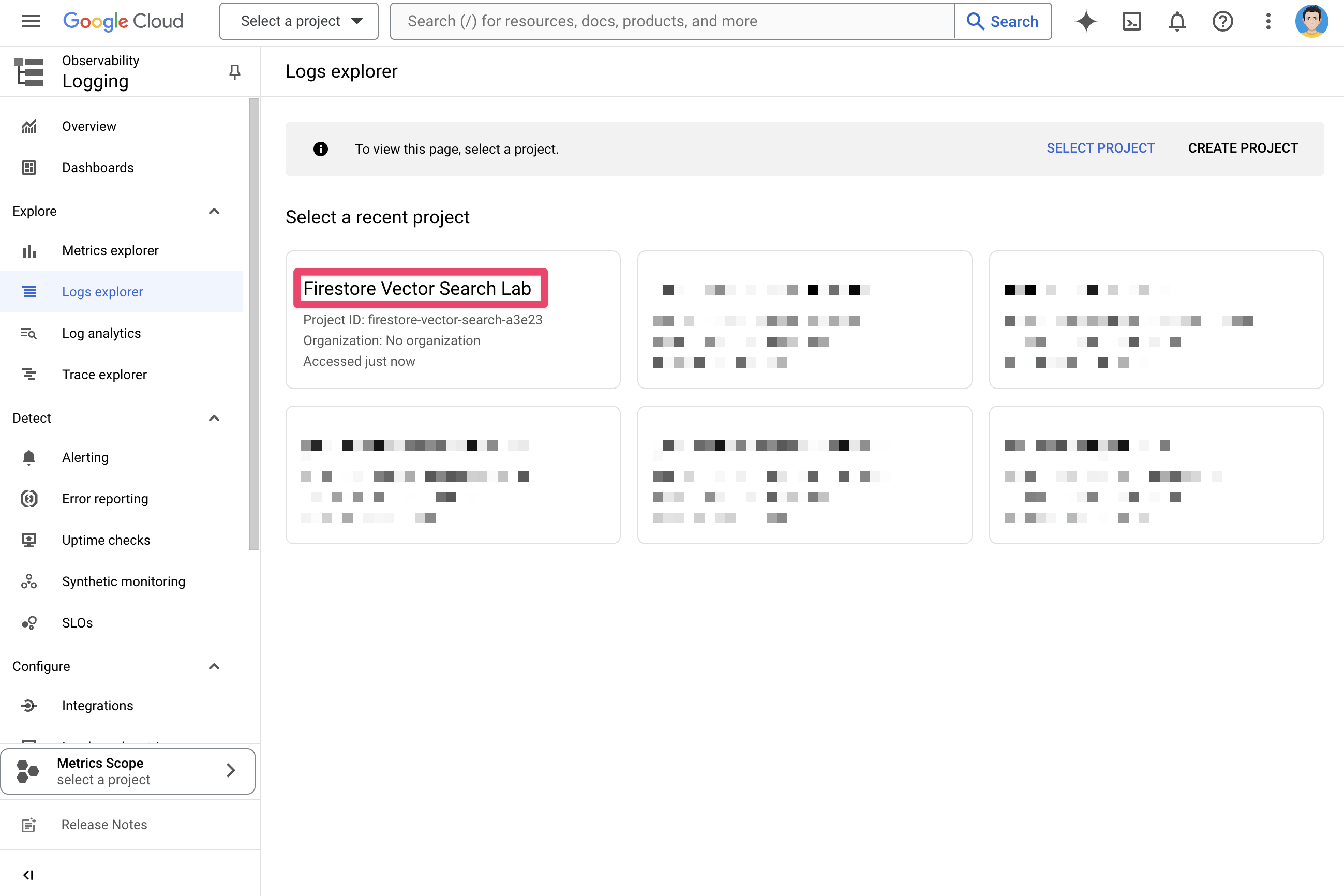Click the Uptime checks sidebar icon

[x=28, y=540]
